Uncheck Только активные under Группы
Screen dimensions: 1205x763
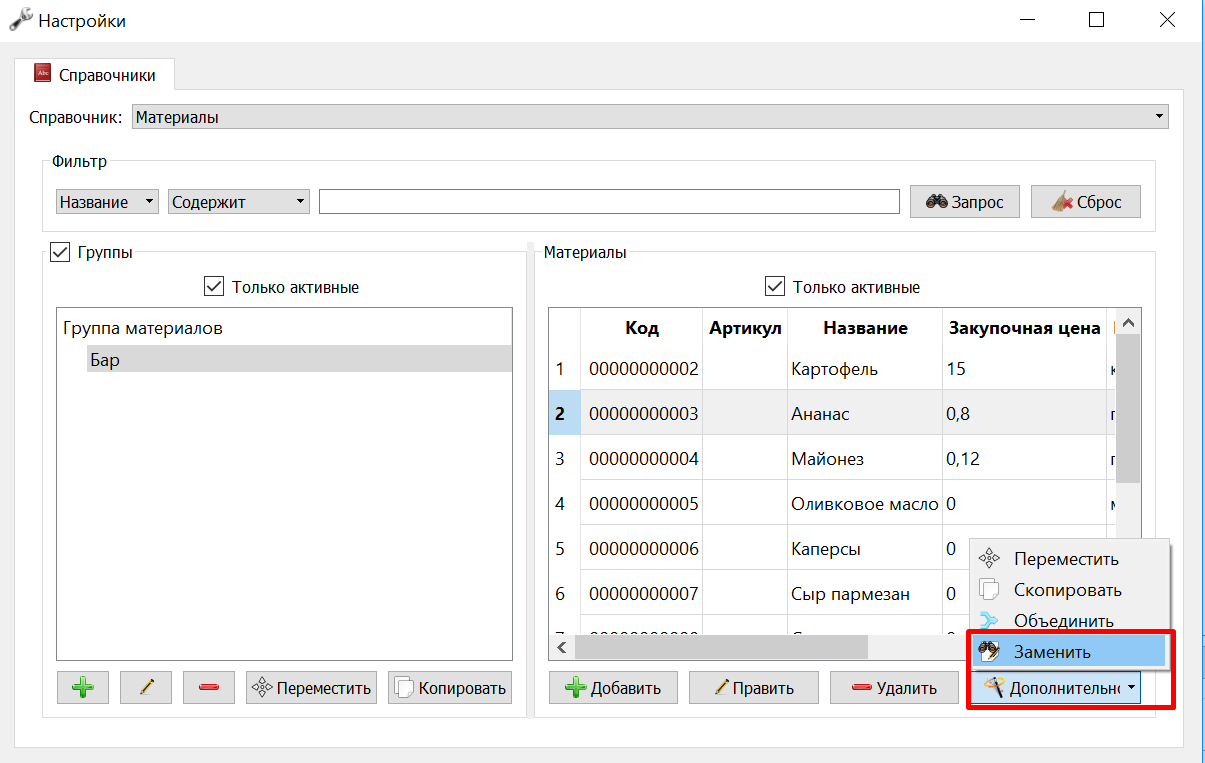tap(213, 287)
